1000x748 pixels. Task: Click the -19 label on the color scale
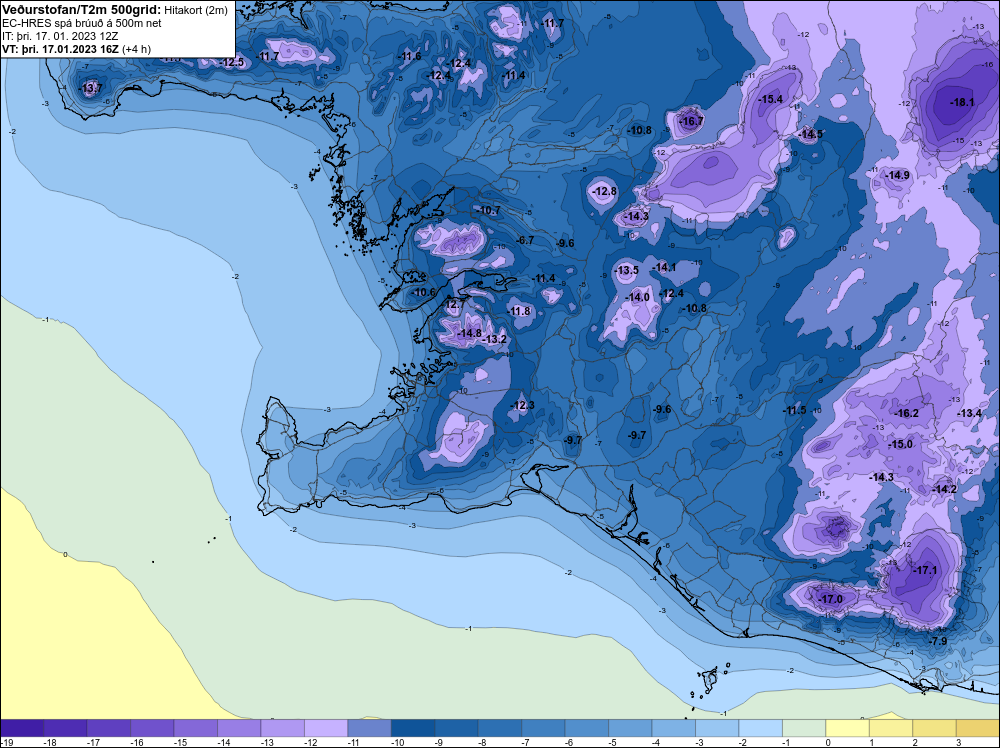tap(6, 743)
